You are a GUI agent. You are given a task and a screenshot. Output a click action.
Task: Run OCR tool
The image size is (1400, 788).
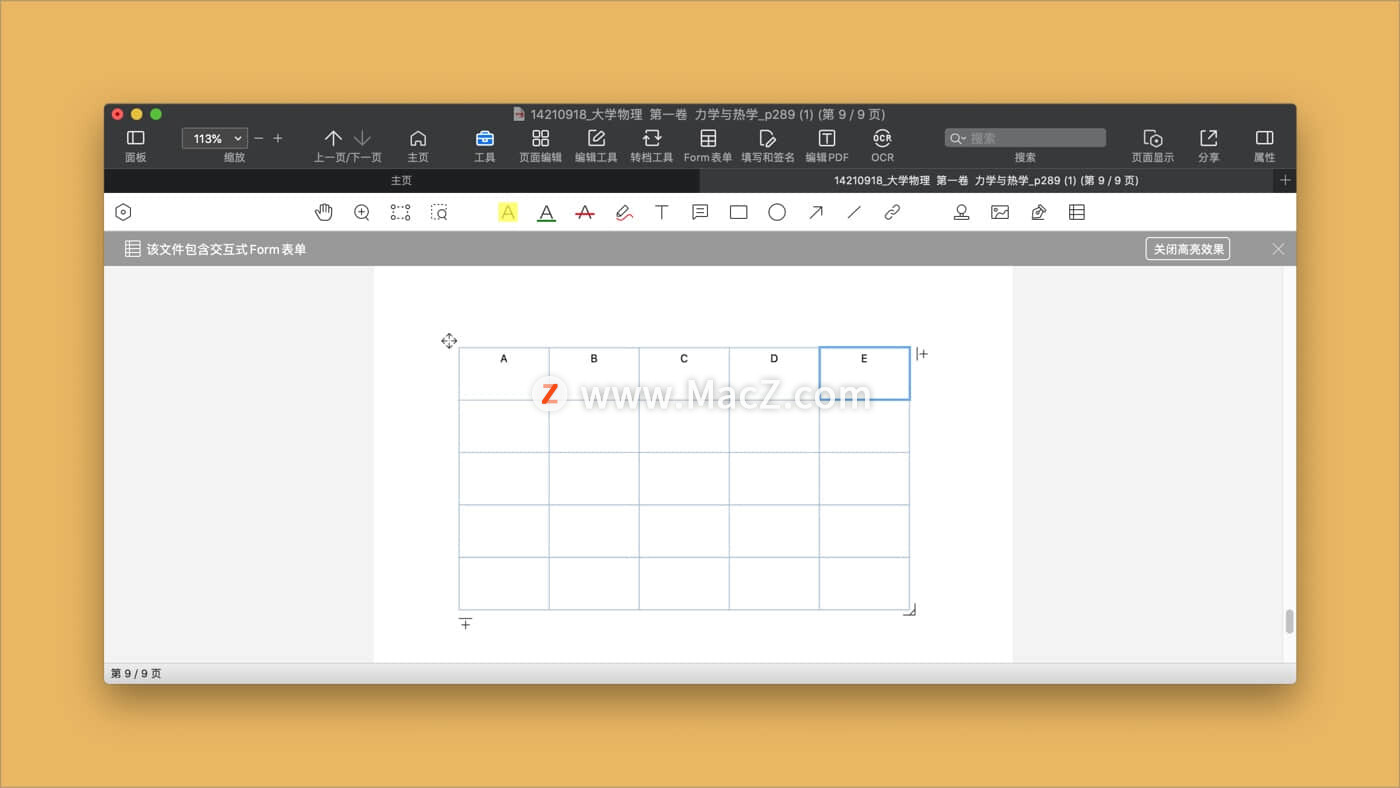click(882, 138)
